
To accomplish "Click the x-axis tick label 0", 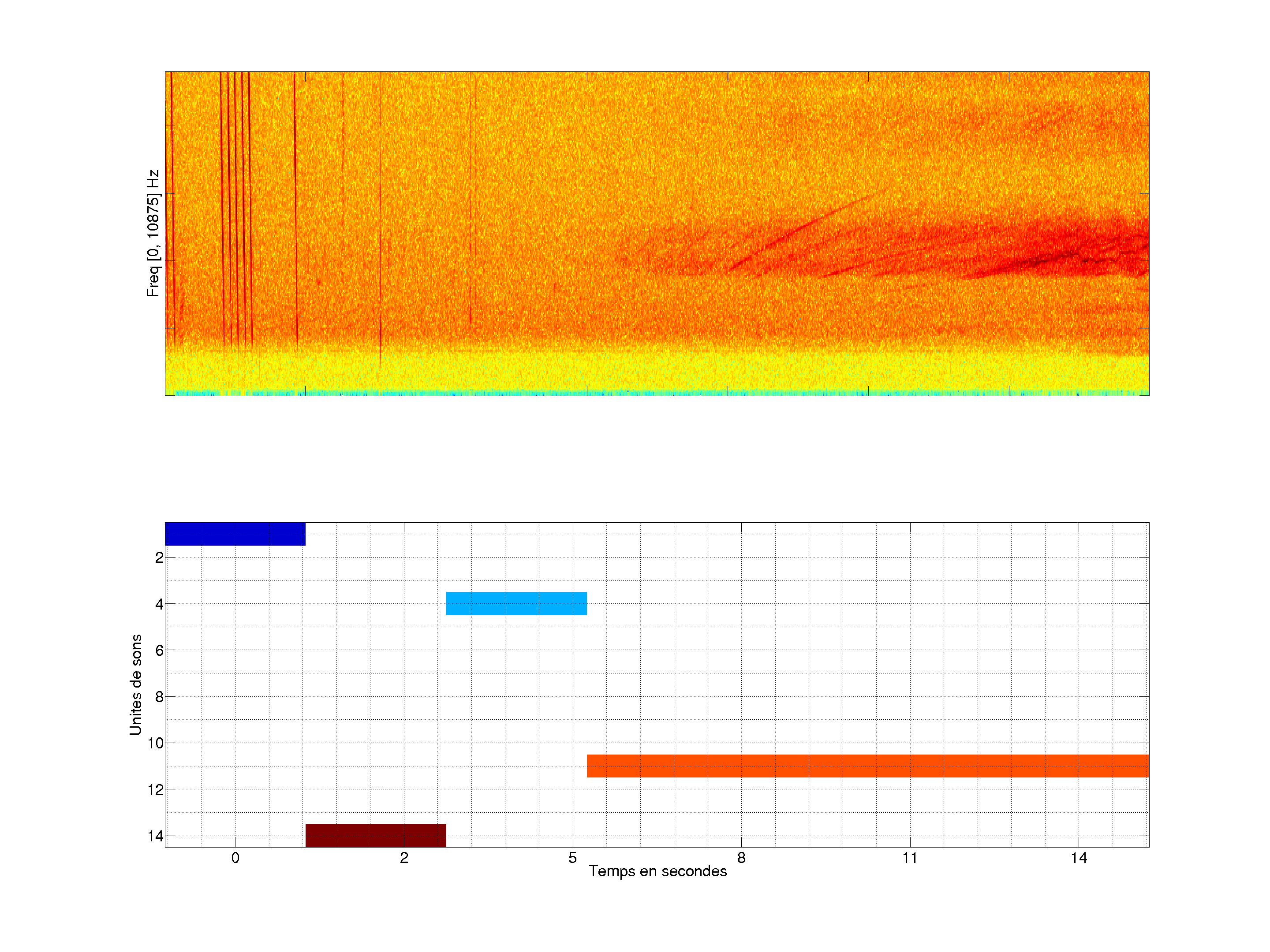I will (235, 858).
